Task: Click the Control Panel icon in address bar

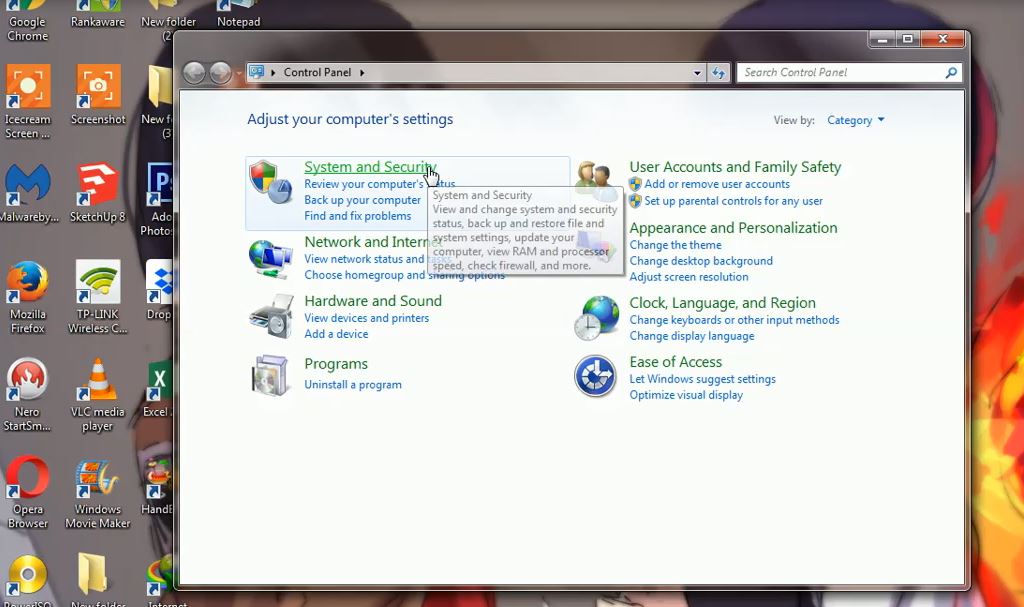Action: click(x=257, y=72)
